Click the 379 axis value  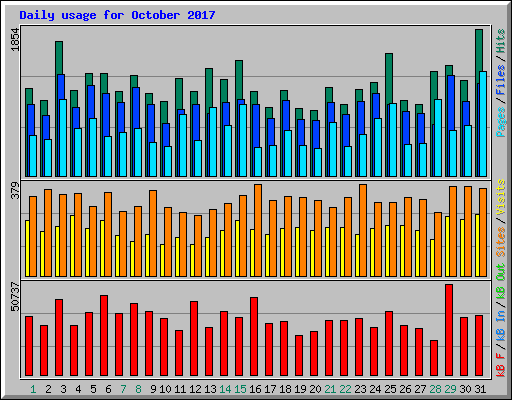(x=15, y=190)
